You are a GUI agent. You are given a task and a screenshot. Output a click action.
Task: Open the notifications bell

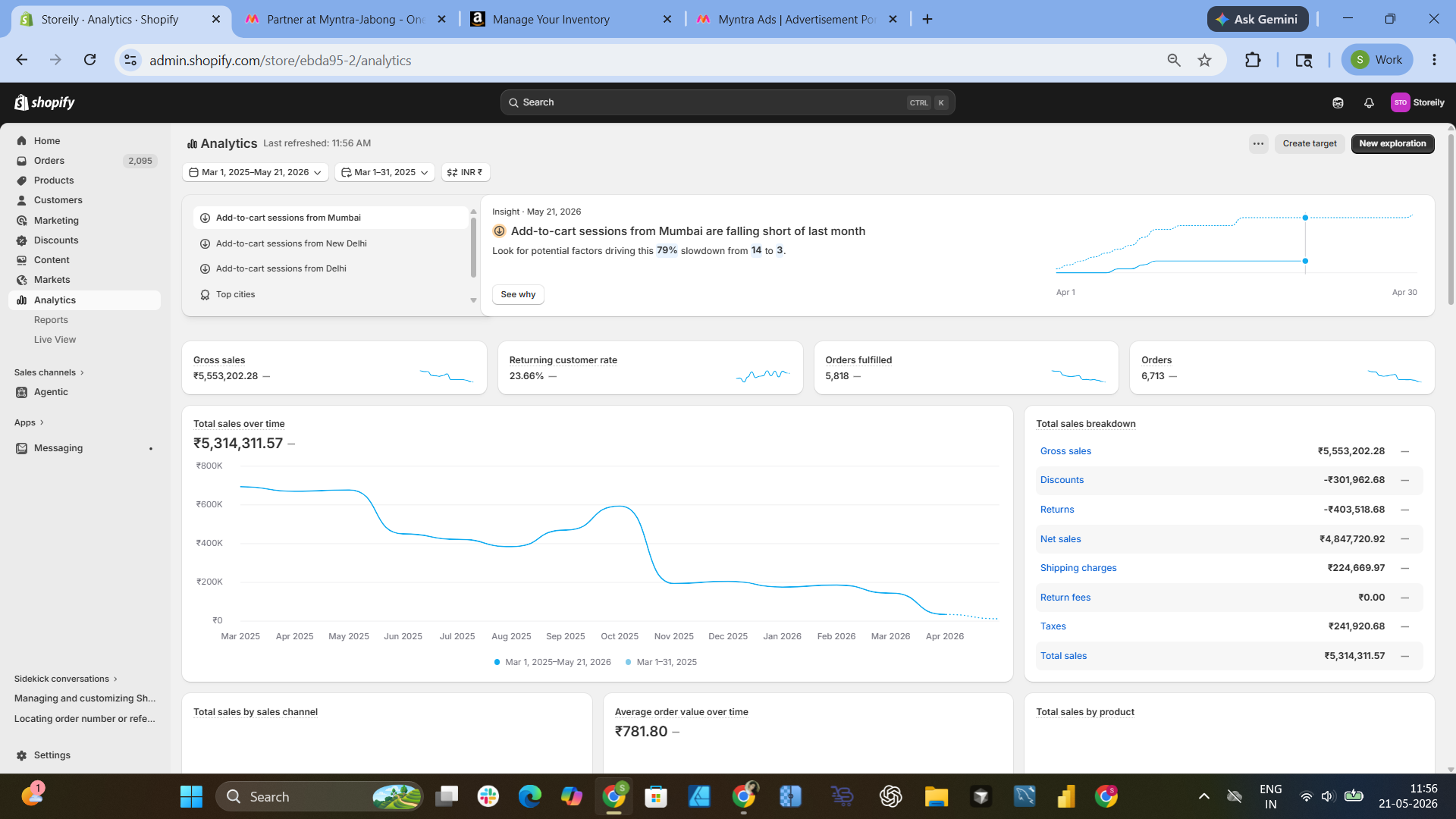click(1369, 102)
